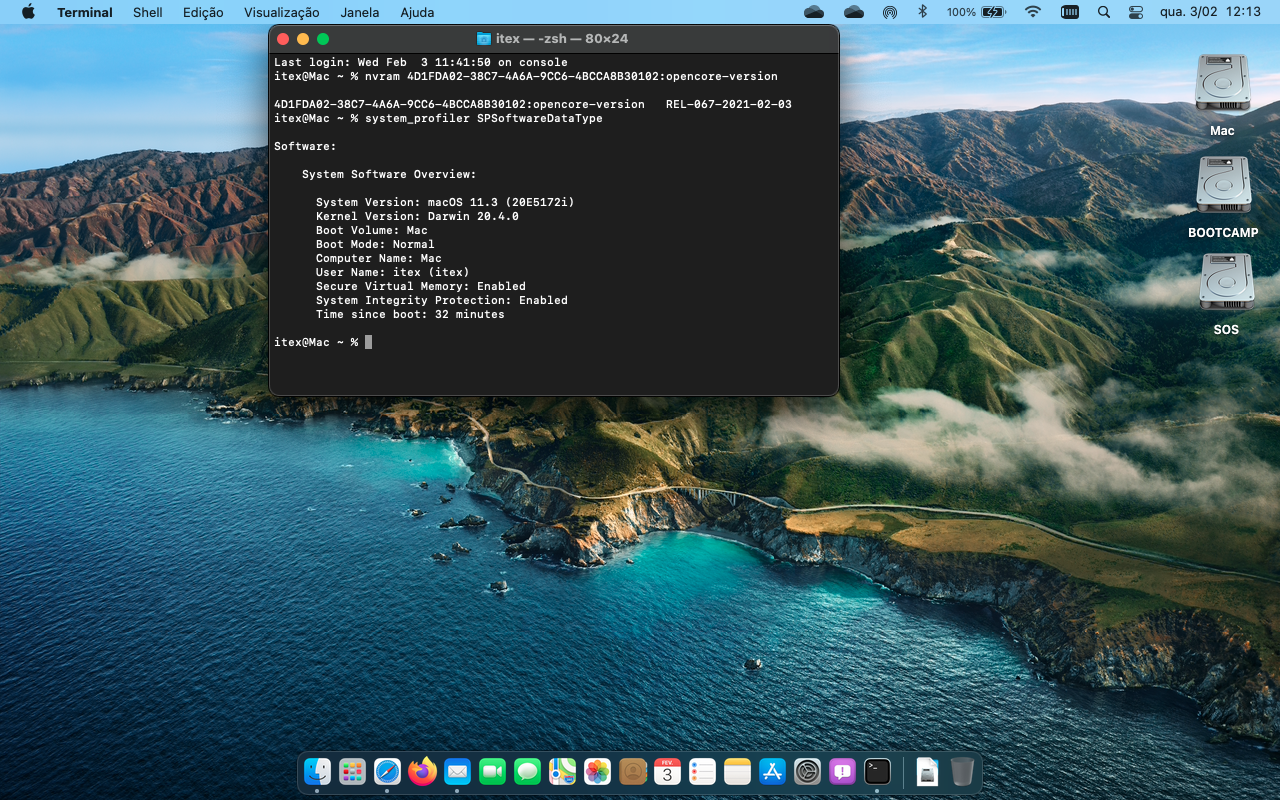Select the BOOTCAMP drive on desktop
Image resolution: width=1280 pixels, height=800 pixels.
(1223, 186)
